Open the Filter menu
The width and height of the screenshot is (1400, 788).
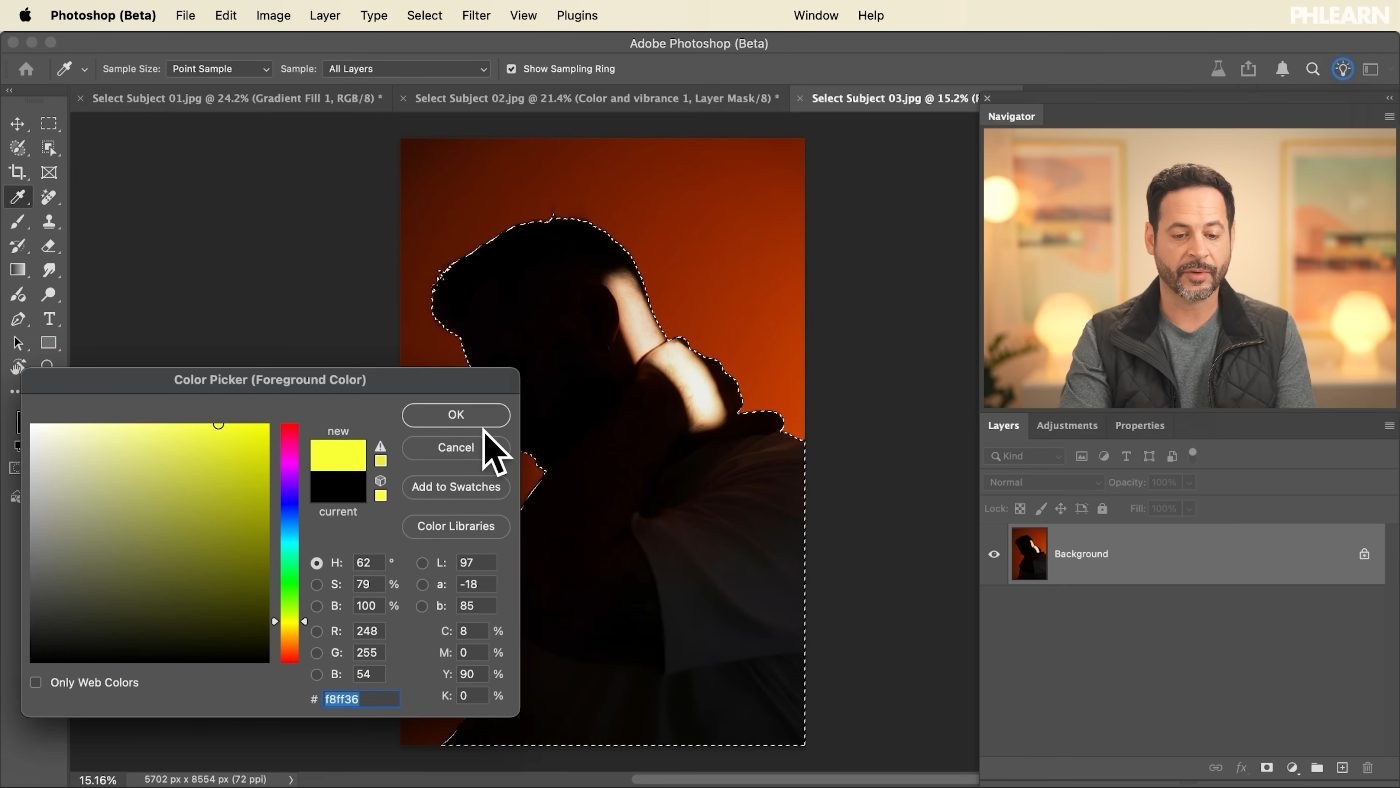[476, 15]
